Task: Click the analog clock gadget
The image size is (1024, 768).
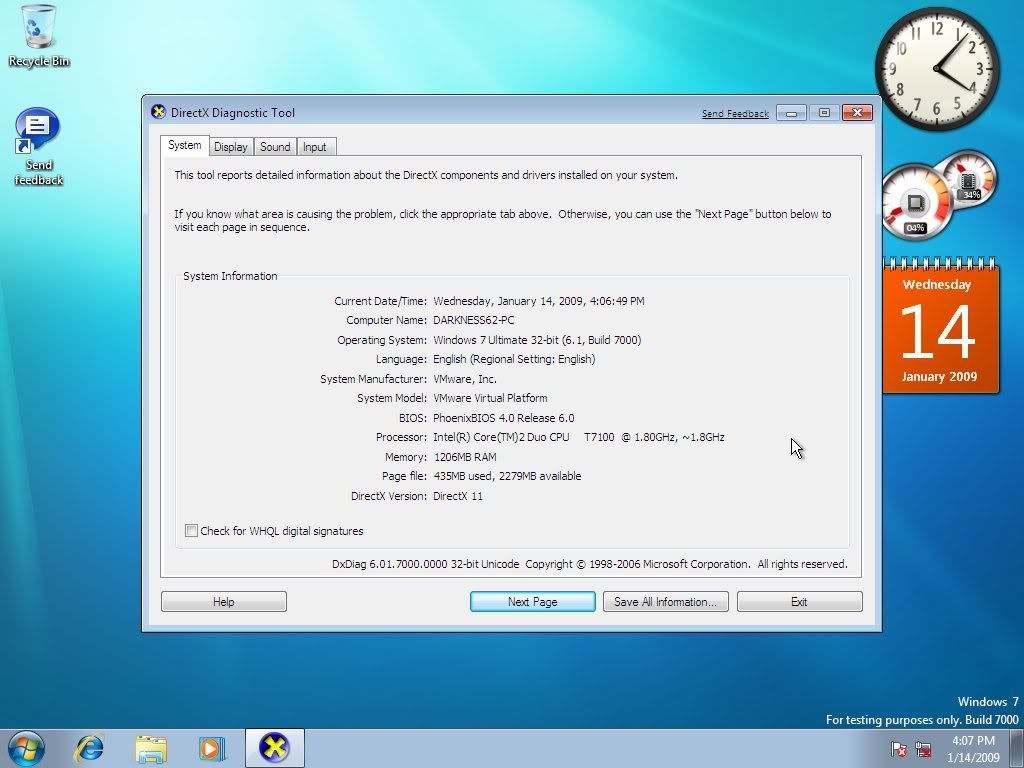Action: click(x=936, y=68)
